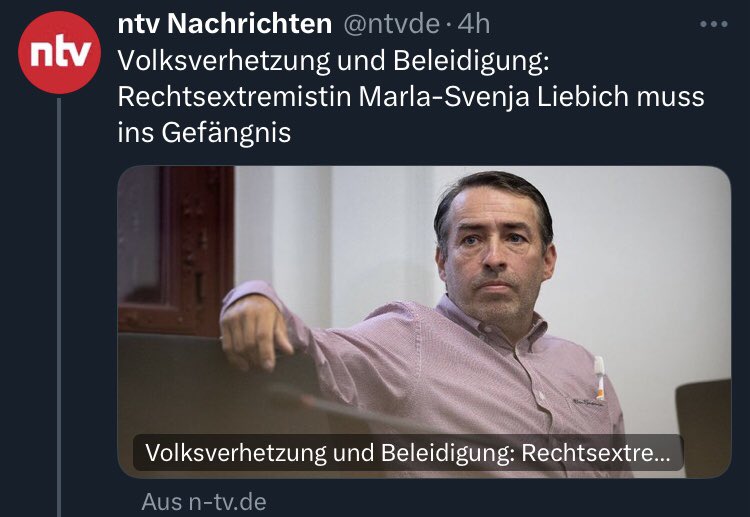Click the thread connector line below avatar
The width and height of the screenshot is (750, 517).
tap(59, 307)
